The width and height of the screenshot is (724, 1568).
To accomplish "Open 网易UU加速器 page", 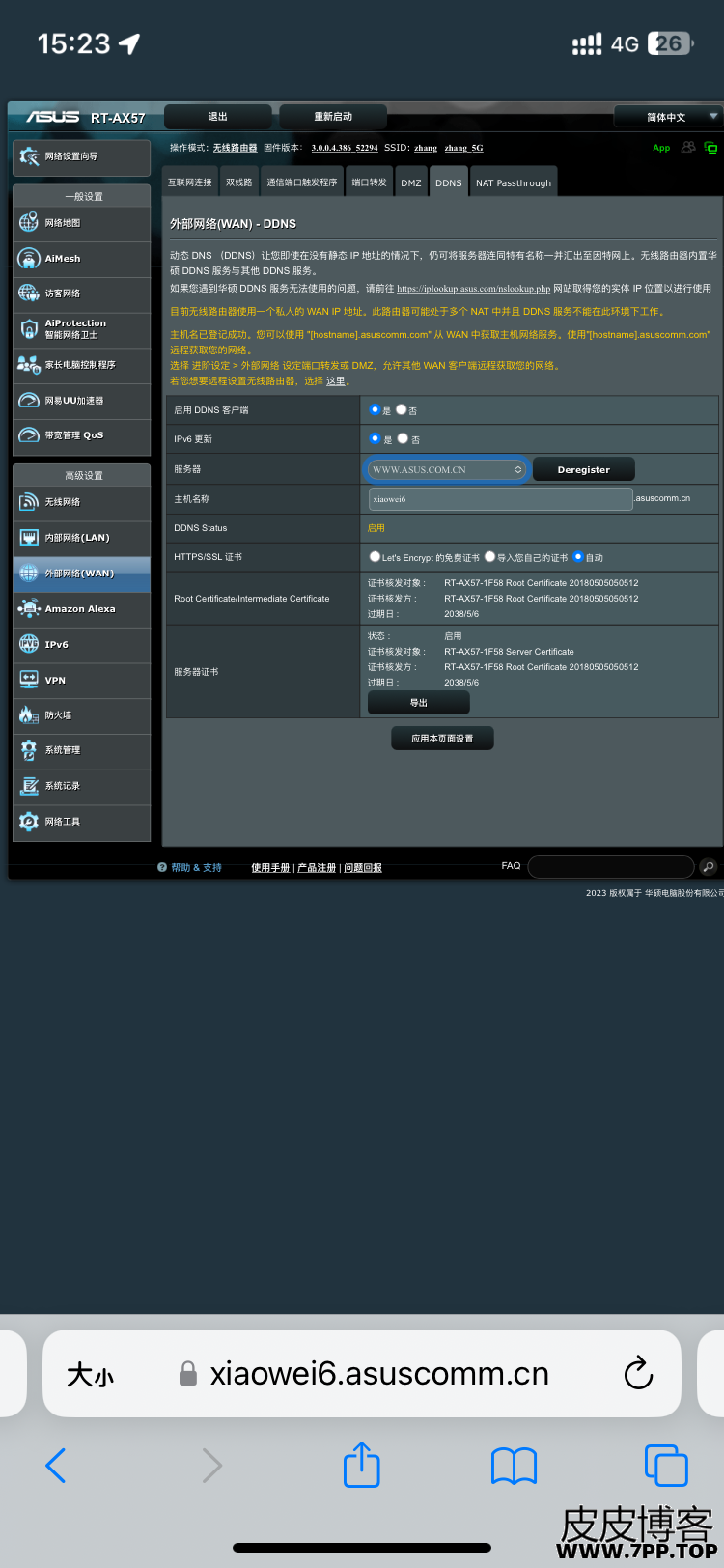I will [82, 401].
